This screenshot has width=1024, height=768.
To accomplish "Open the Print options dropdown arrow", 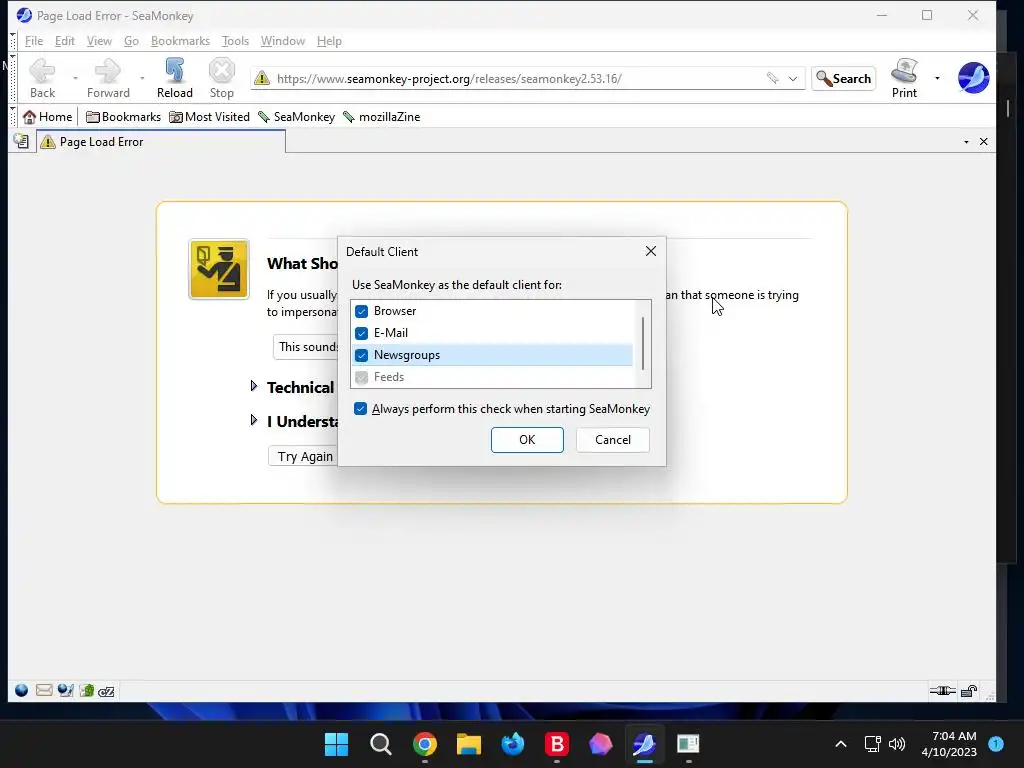I will click(937, 78).
